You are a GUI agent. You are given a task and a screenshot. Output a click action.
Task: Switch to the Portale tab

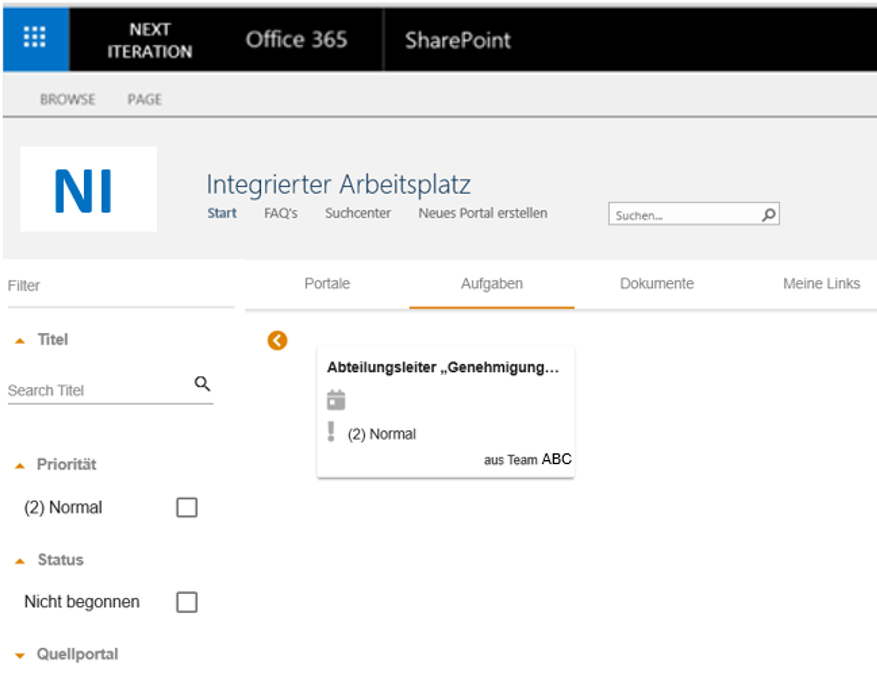point(327,284)
